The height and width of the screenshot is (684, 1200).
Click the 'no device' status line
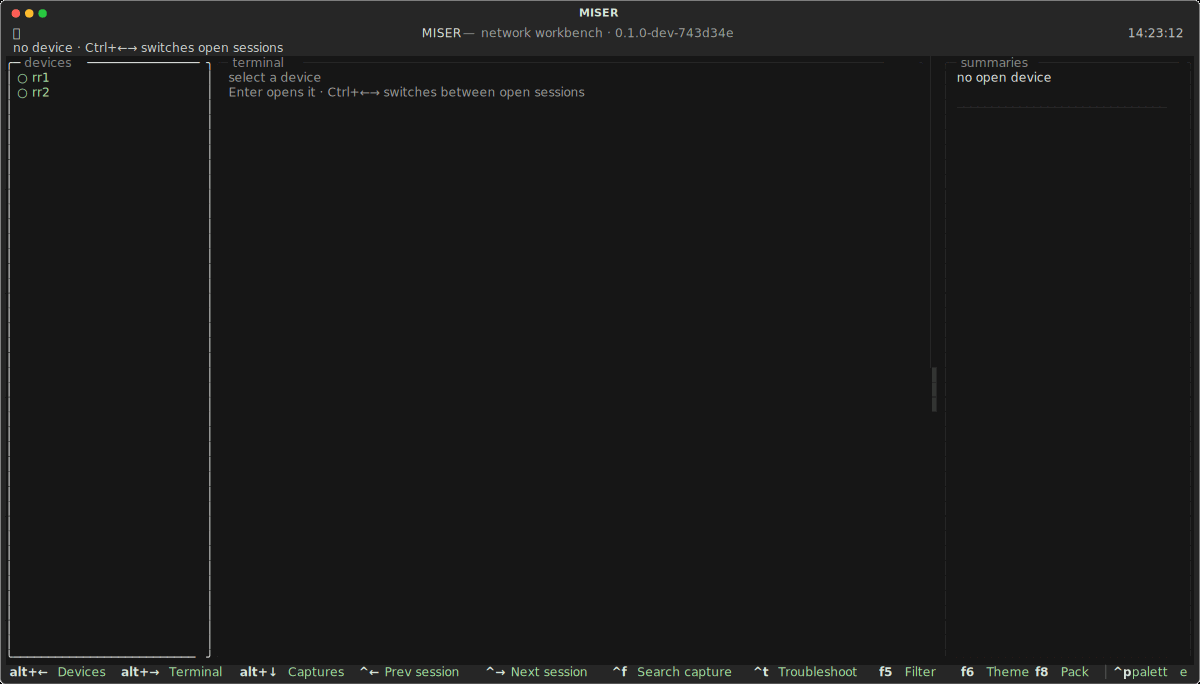(x=148, y=47)
